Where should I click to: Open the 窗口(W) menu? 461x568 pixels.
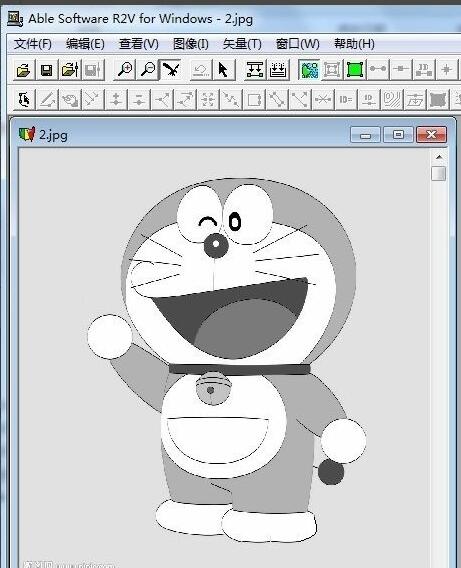[x=298, y=44]
